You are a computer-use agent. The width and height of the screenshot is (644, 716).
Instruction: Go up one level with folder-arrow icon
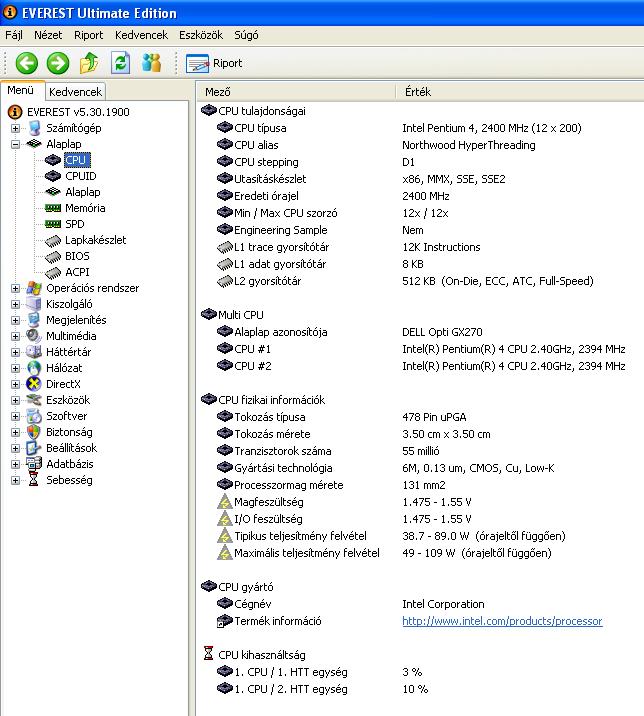(x=89, y=63)
